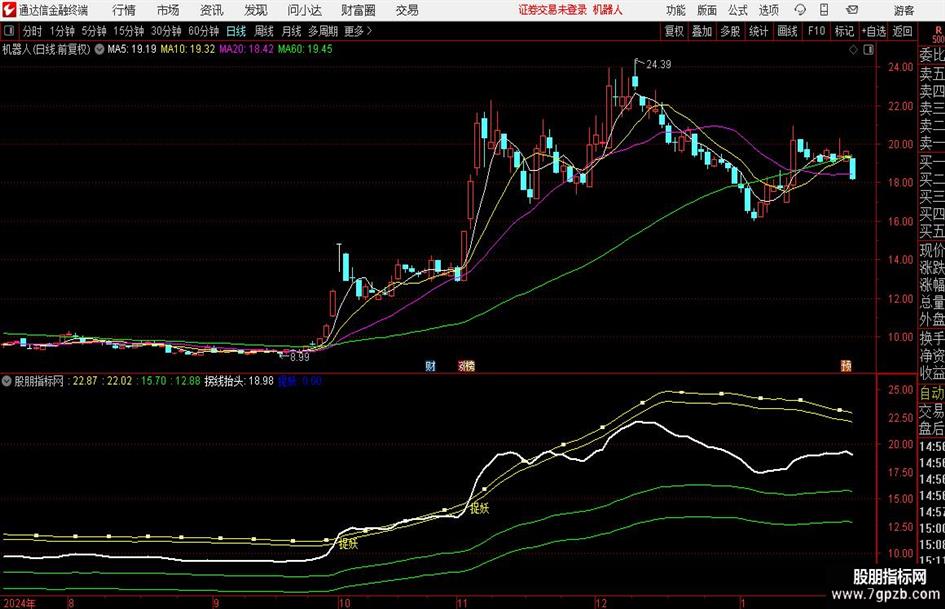Viewport: 945px width, 609px height.
Task: Toggle the side panel icon at chart top right
Action: [x=868, y=50]
